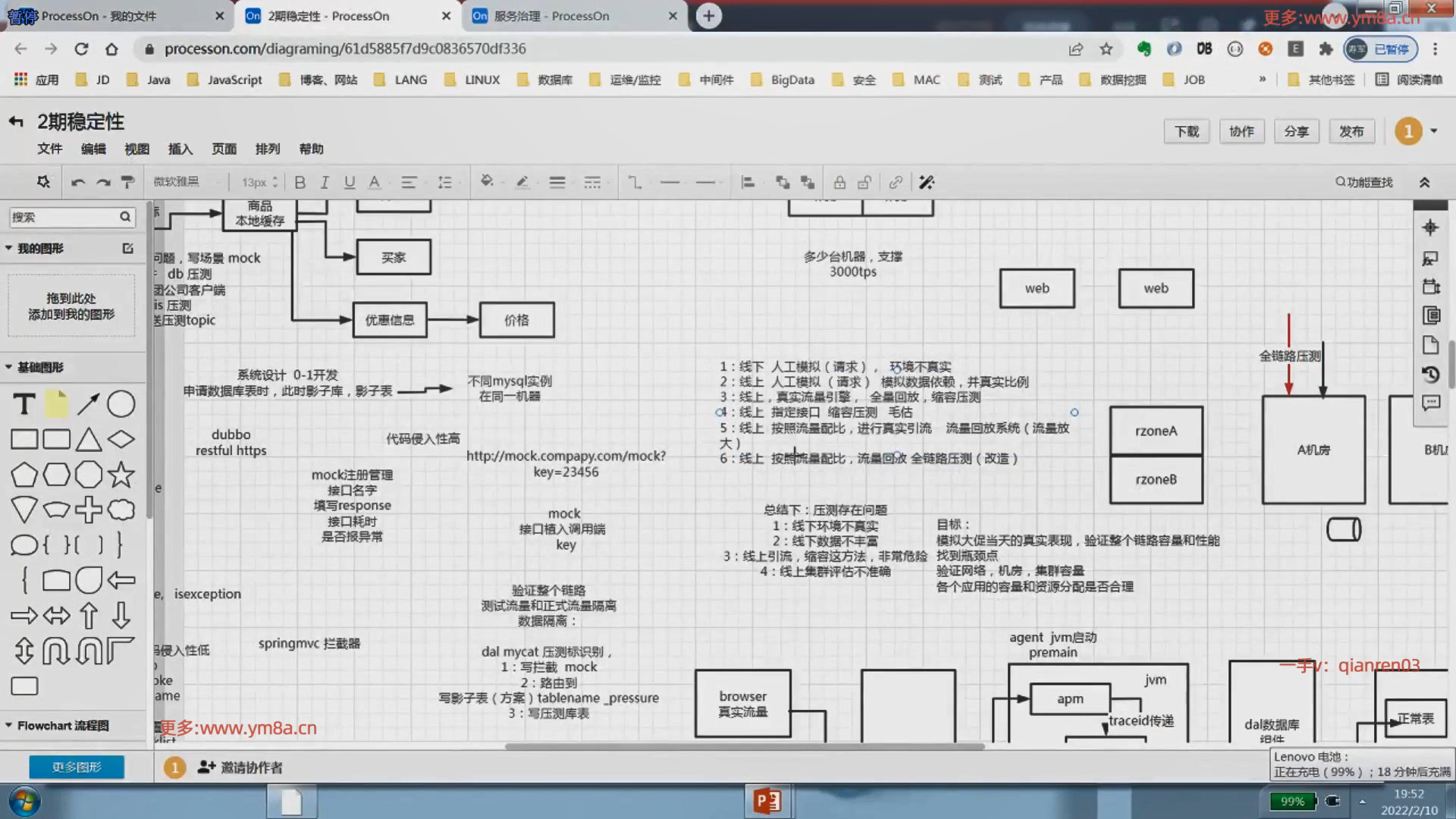Click the lock element icon

click(x=839, y=182)
